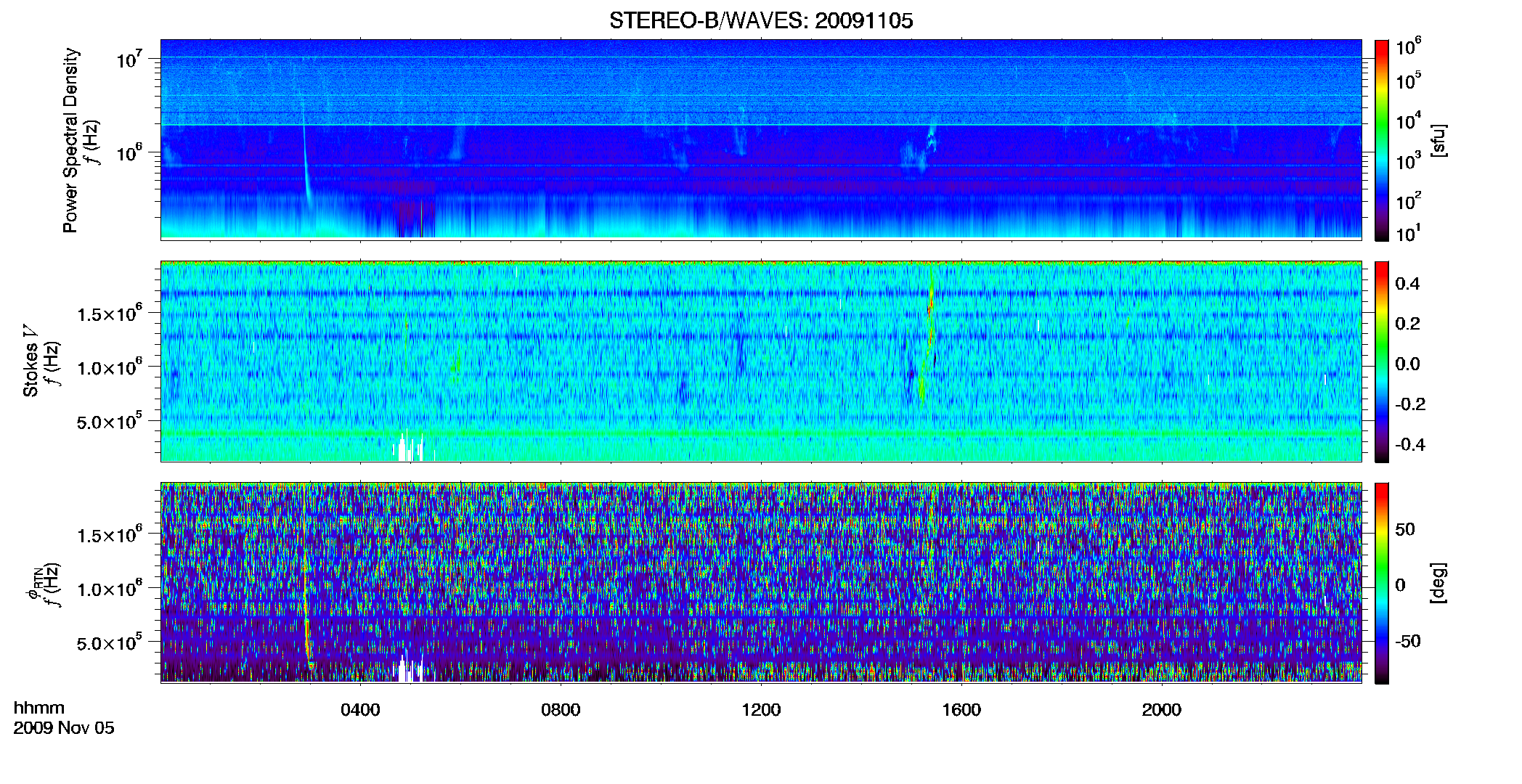Click the 1600 time tick label
1522x784 pixels.
click(x=961, y=710)
